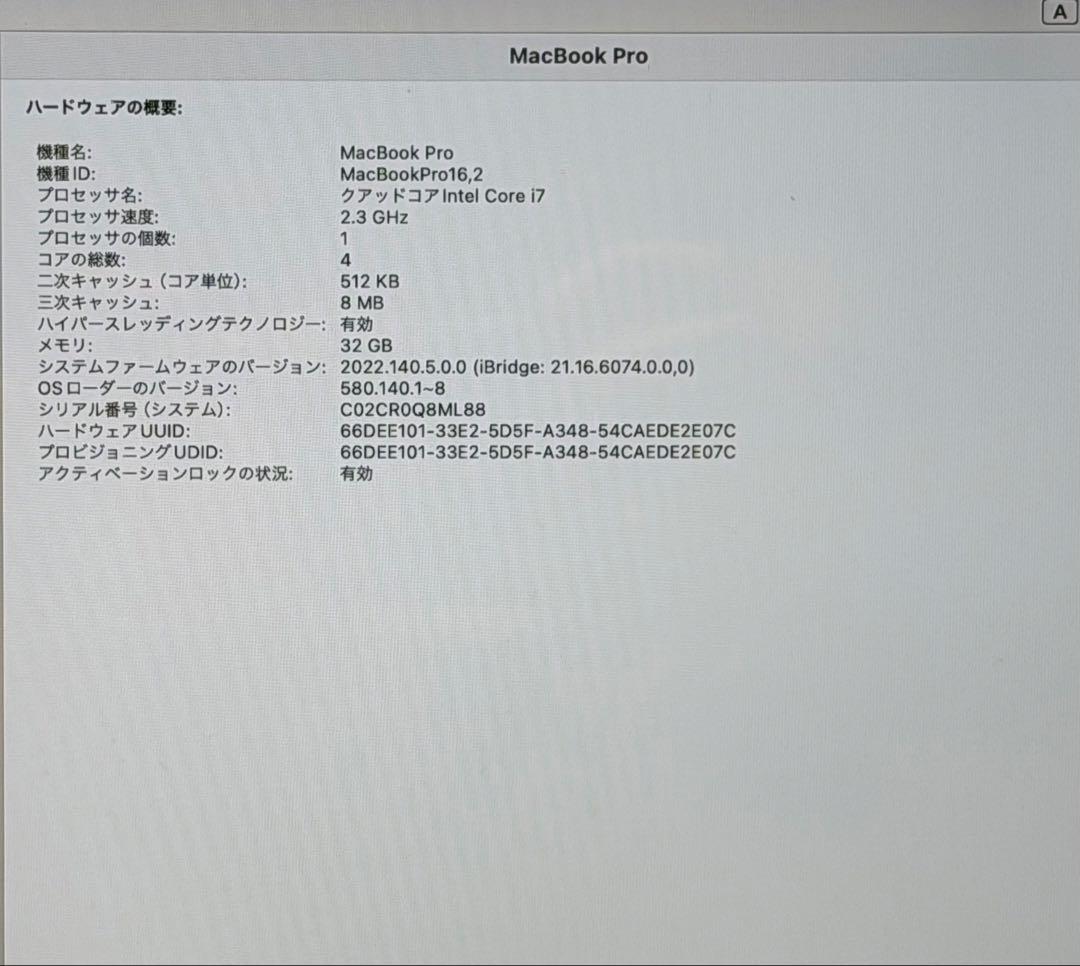
Task: Click the ハイパースレッディングテクノロジー 有効 status
Action: click(358, 324)
